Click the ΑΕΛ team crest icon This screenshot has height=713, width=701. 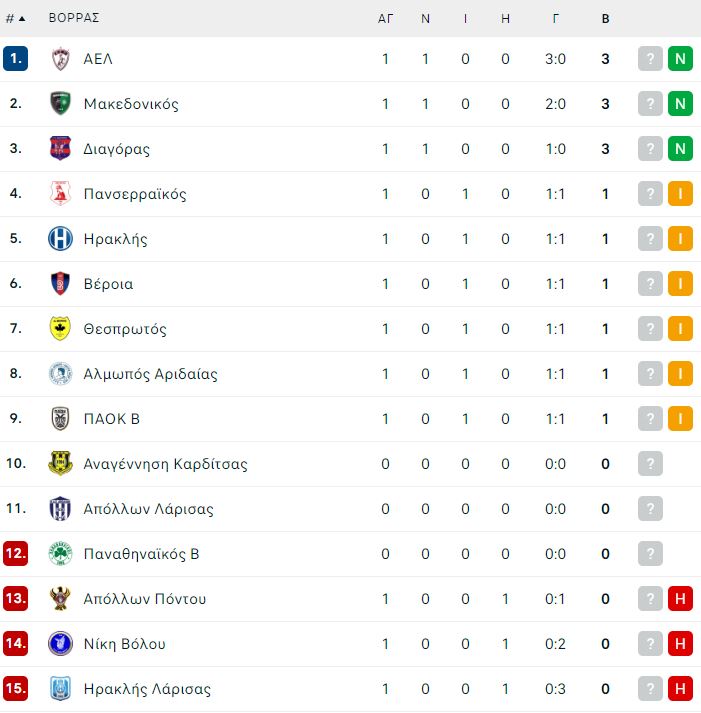click(60, 59)
